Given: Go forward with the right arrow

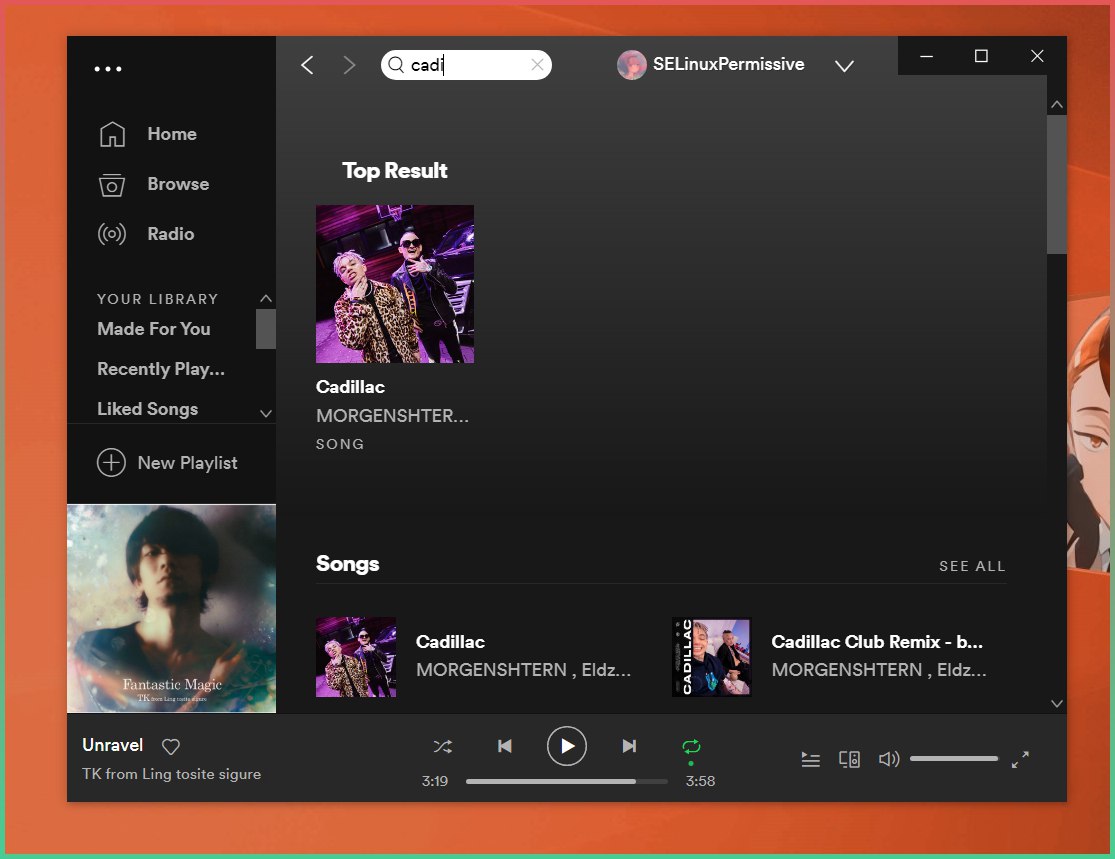Looking at the screenshot, I should coord(348,65).
